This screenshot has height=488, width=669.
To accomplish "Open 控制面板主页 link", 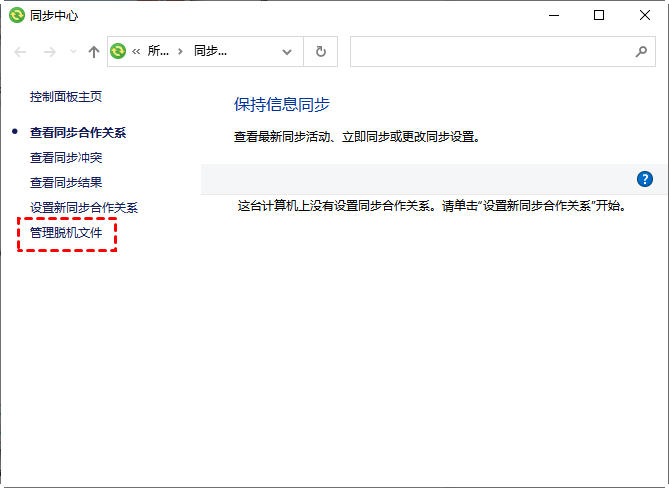I will coord(66,97).
